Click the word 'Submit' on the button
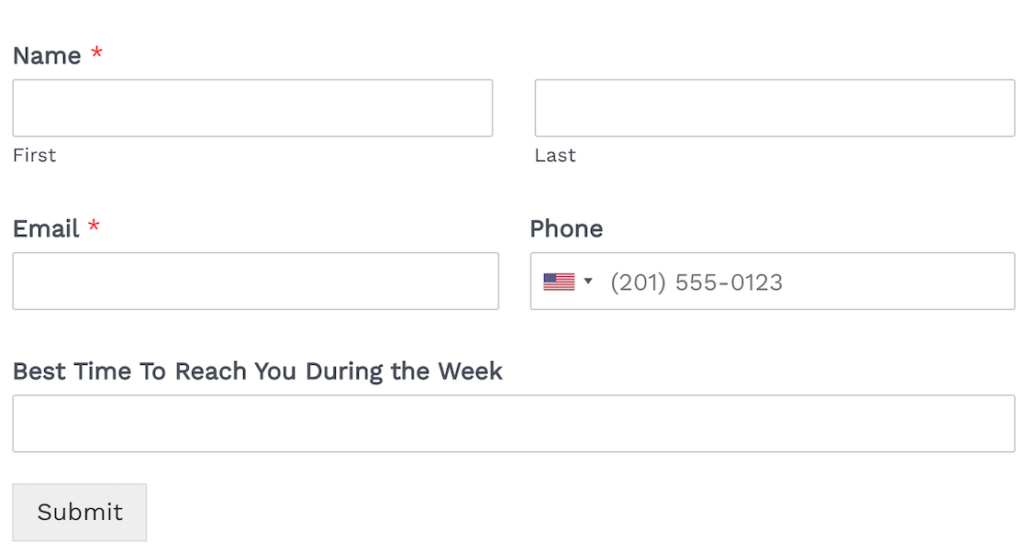The width and height of the screenshot is (1024, 553). [80, 512]
